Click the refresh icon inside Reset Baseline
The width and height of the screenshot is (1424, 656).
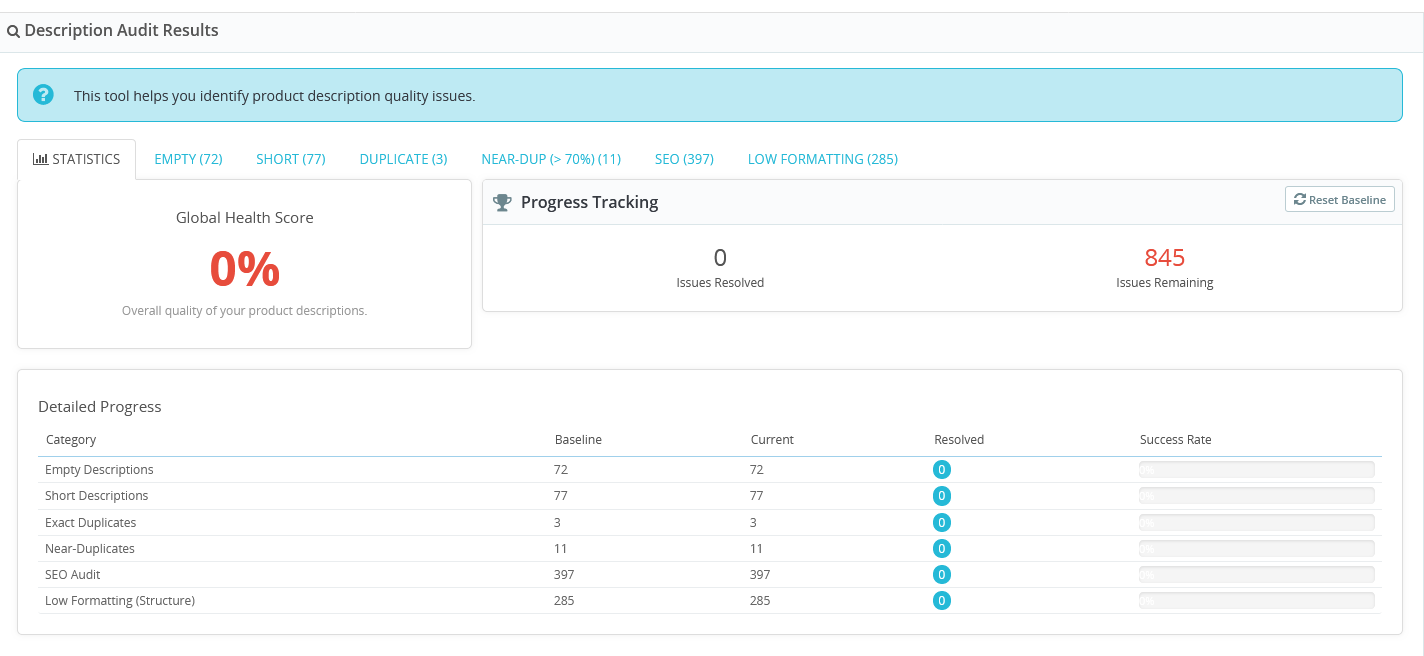point(1300,198)
